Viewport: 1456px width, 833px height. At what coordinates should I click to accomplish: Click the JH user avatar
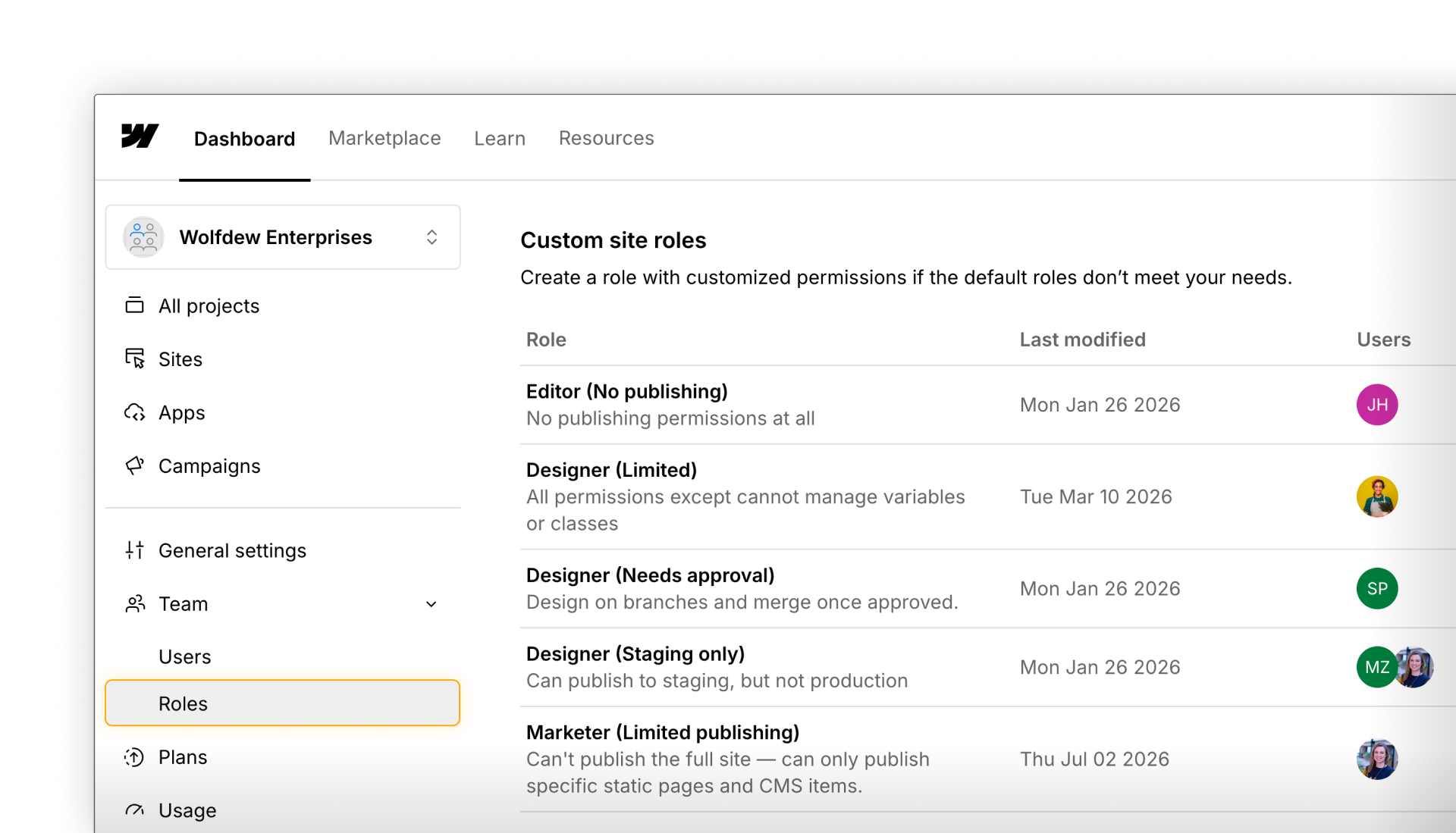pyautogui.click(x=1377, y=405)
